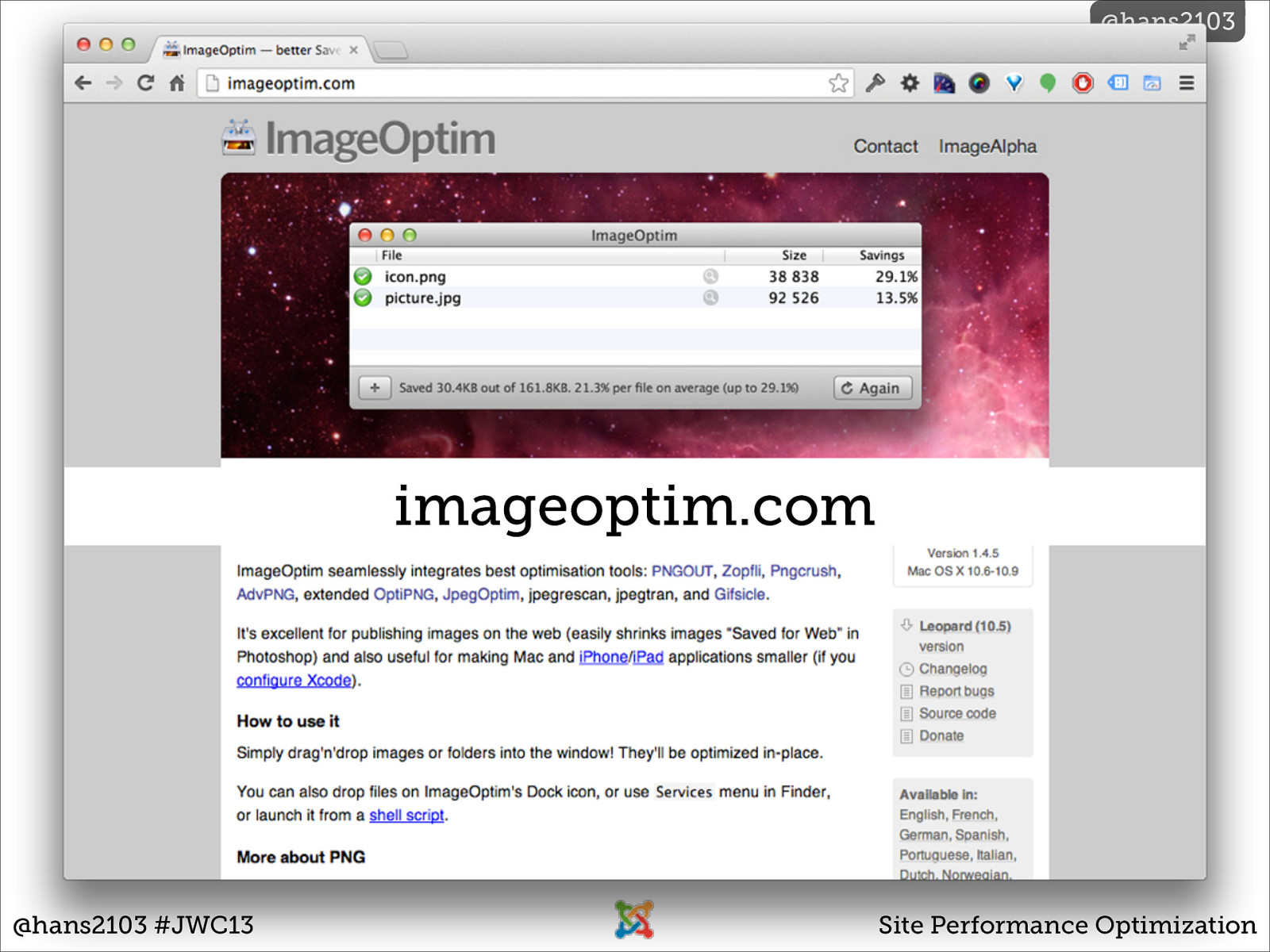Follow the iPad link
This screenshot has height=952, width=1270.
[648, 657]
